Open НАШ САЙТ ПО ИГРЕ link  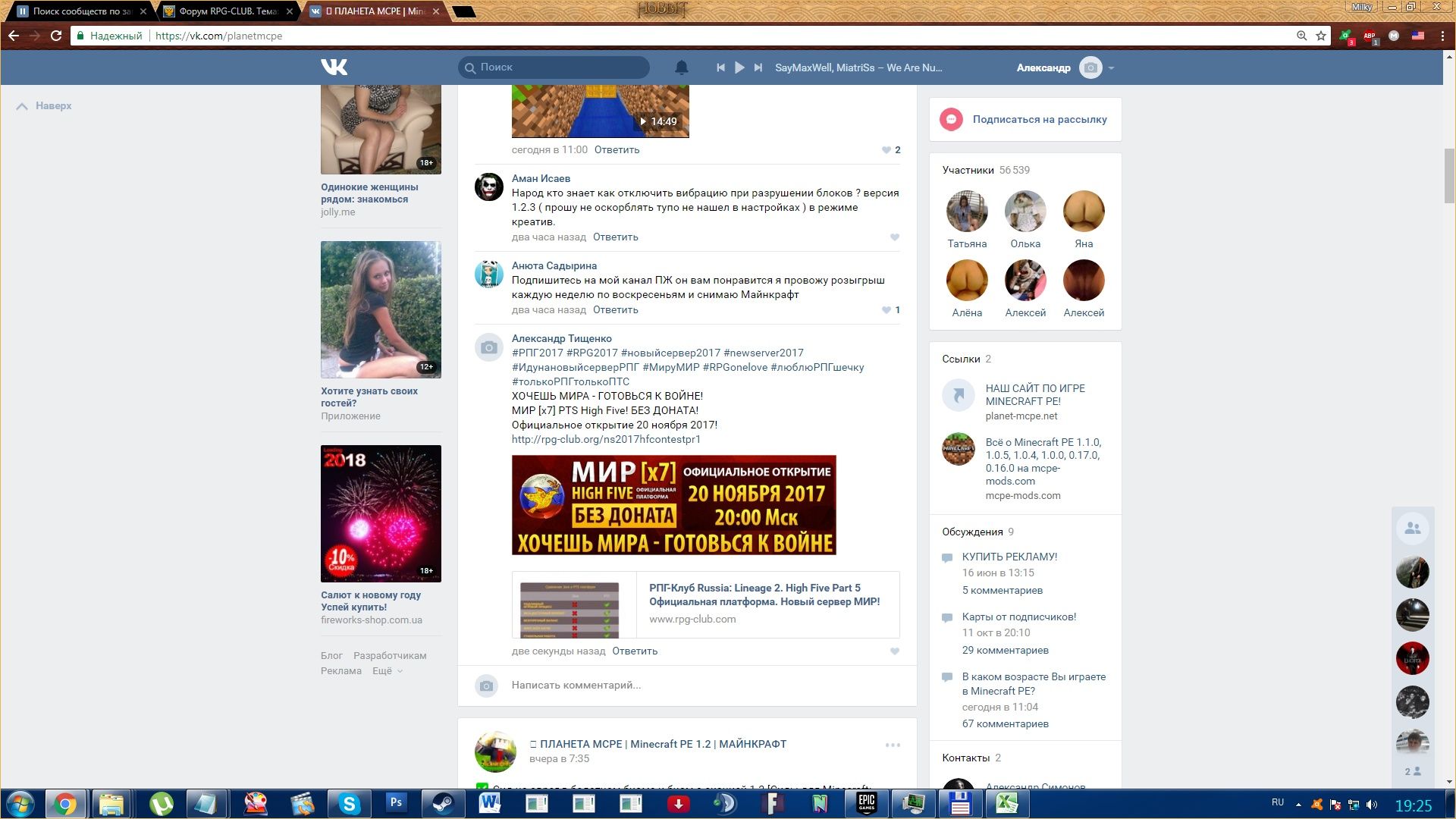tap(1035, 394)
